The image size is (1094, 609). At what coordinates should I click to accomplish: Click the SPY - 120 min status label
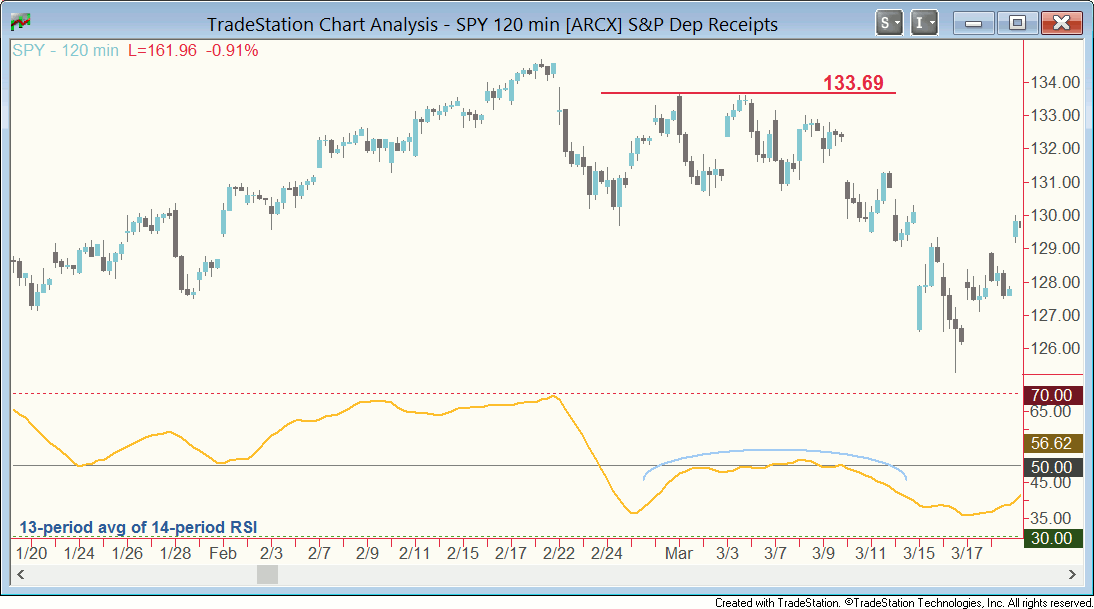[x=66, y=50]
